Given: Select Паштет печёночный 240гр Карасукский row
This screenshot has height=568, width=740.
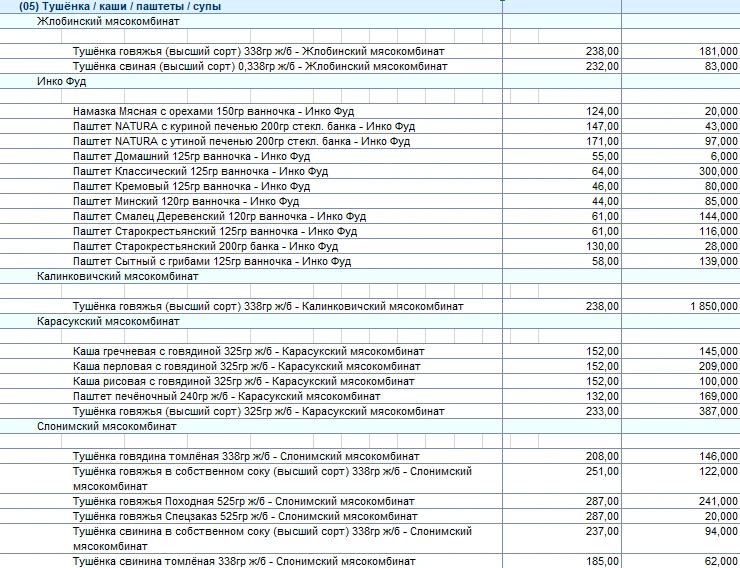Looking at the screenshot, I should tap(226, 396).
